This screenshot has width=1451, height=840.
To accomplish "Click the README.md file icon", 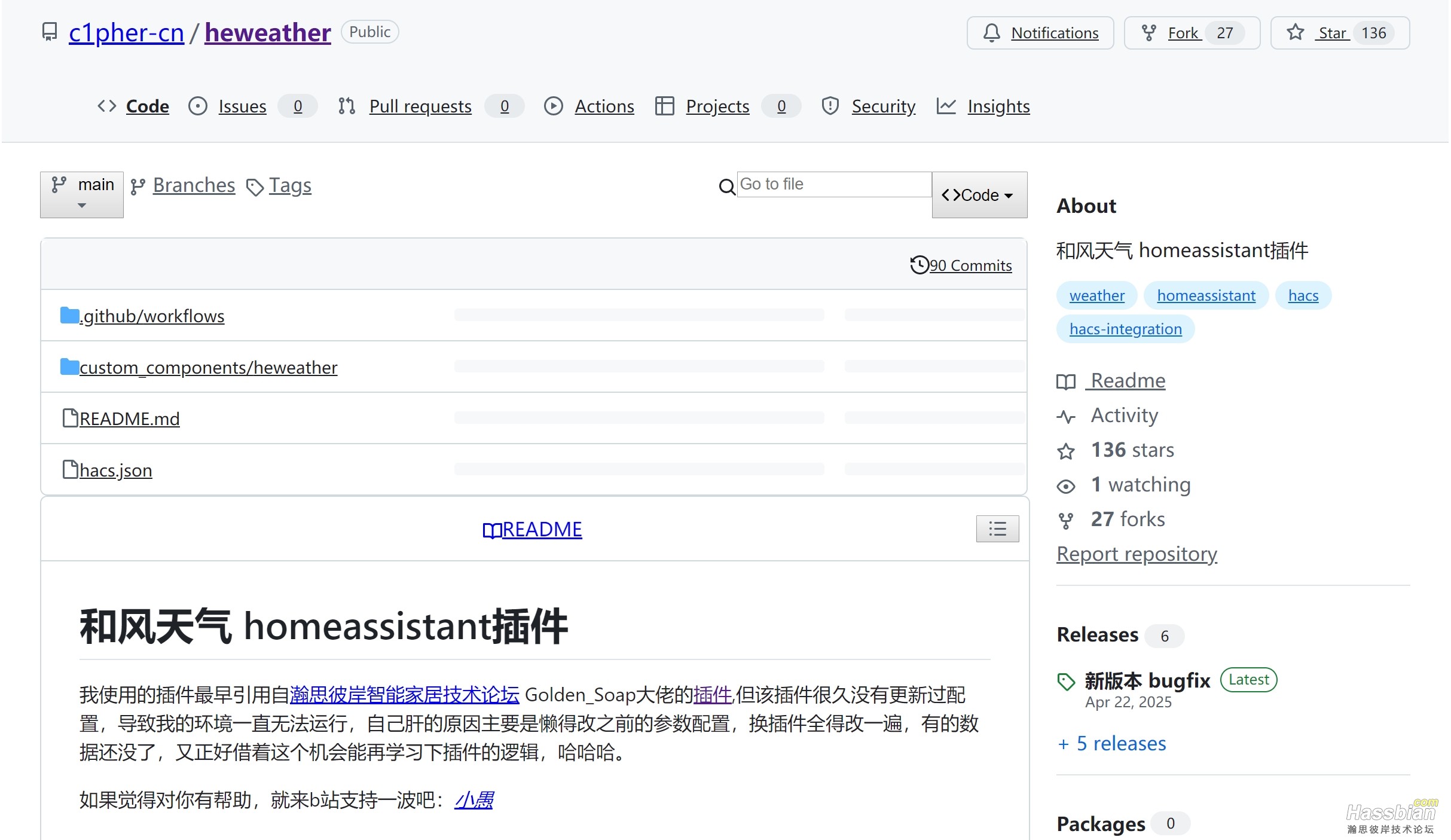I will 71,418.
